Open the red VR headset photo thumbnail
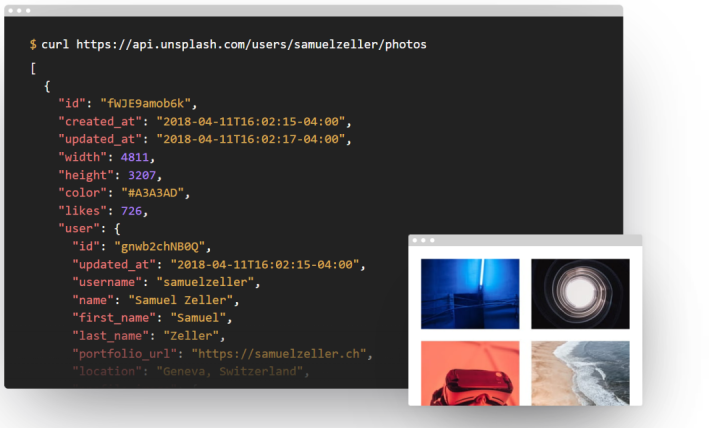The image size is (720, 428). 470,373
